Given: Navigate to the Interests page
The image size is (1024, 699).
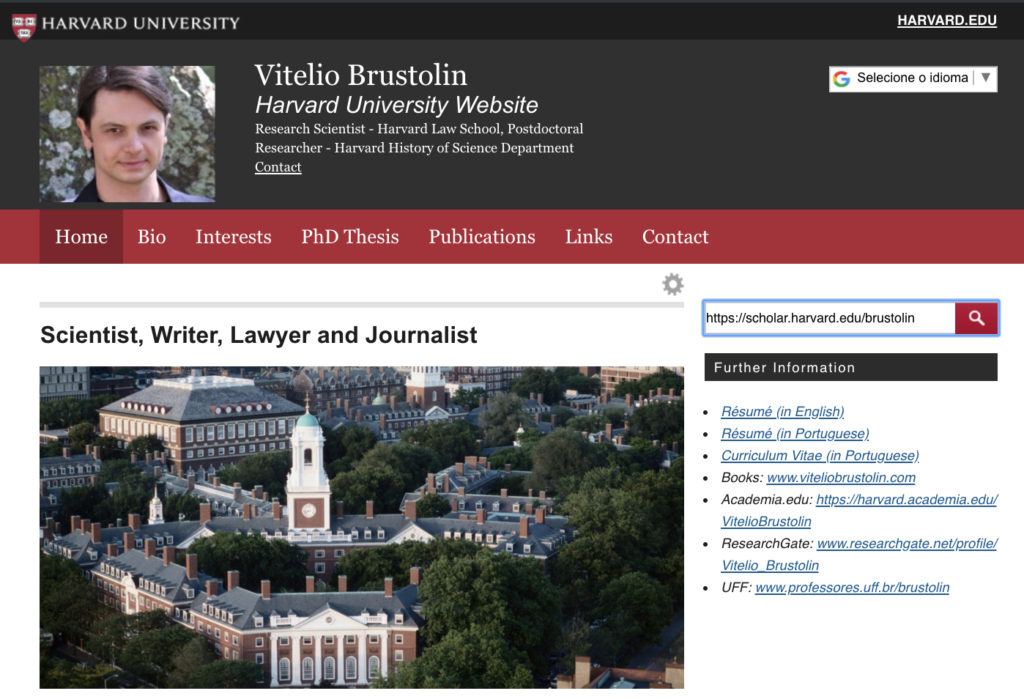Looking at the screenshot, I should 233,236.
